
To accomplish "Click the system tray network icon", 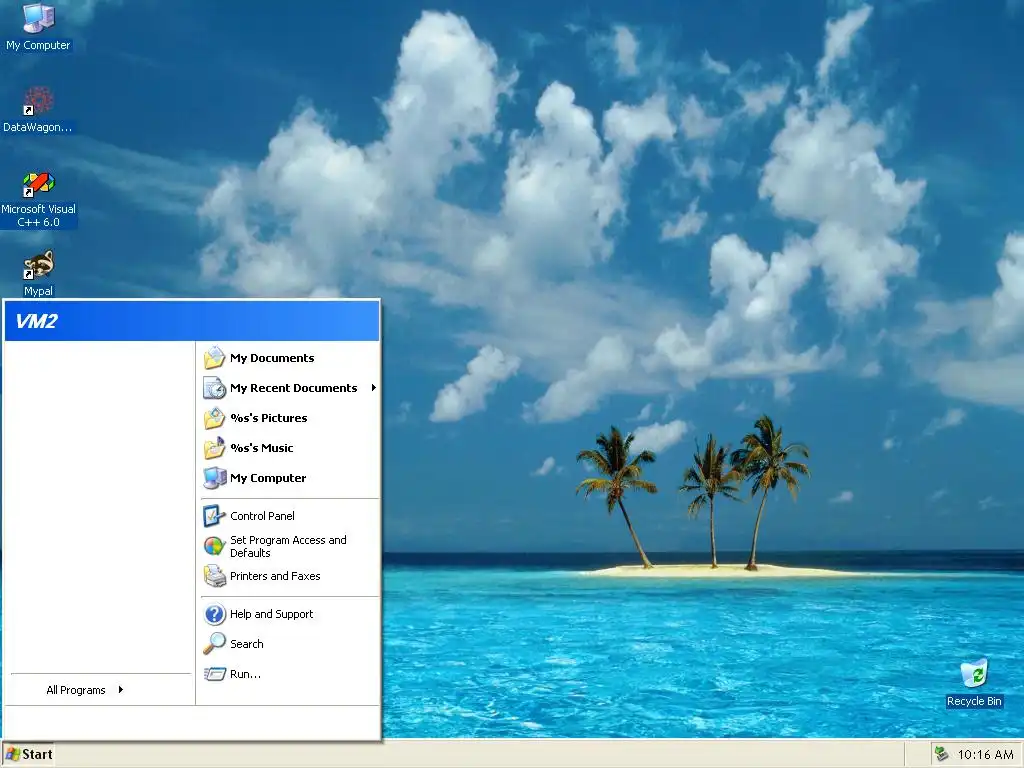I will (x=941, y=754).
